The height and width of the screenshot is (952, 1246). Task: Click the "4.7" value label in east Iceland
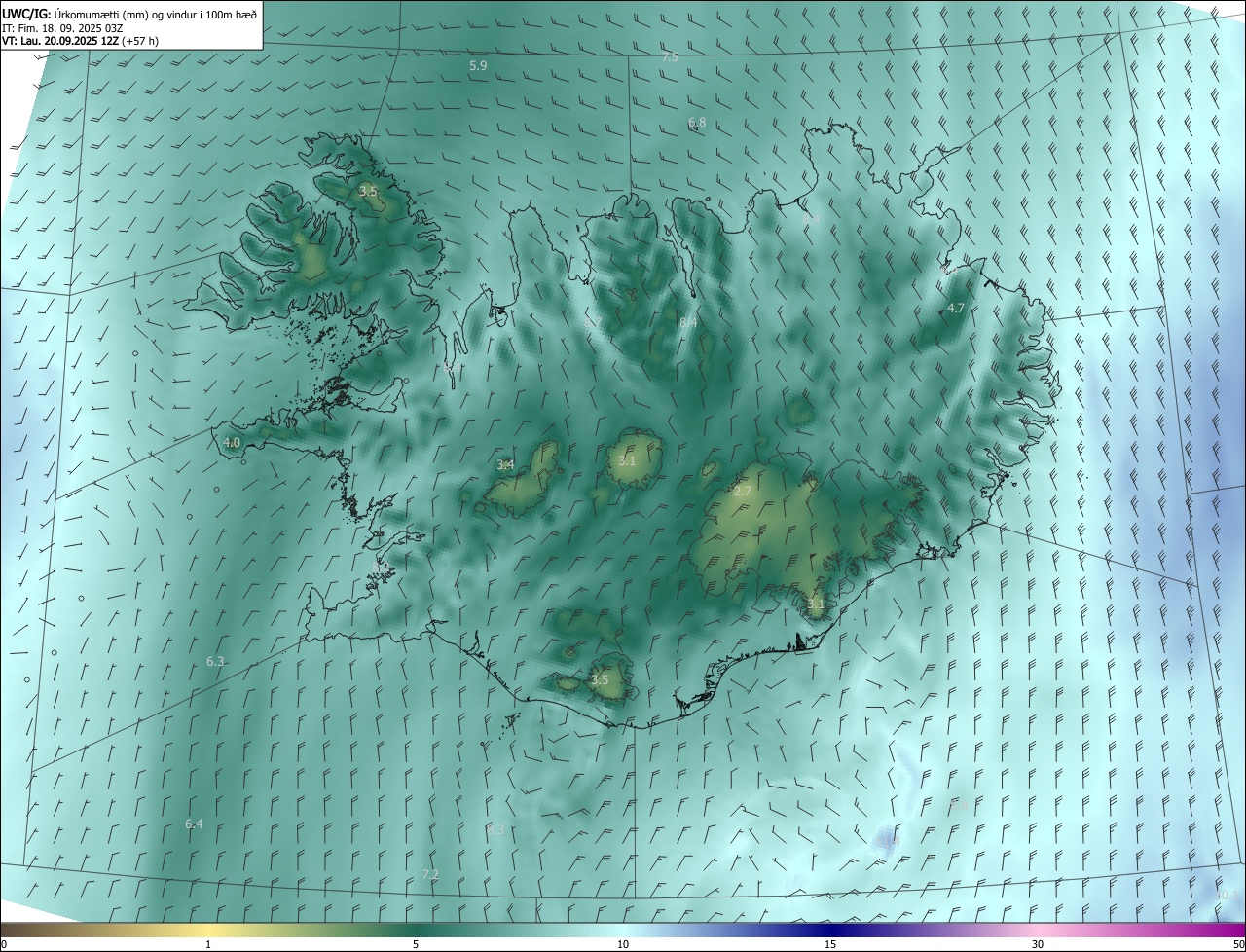(956, 308)
